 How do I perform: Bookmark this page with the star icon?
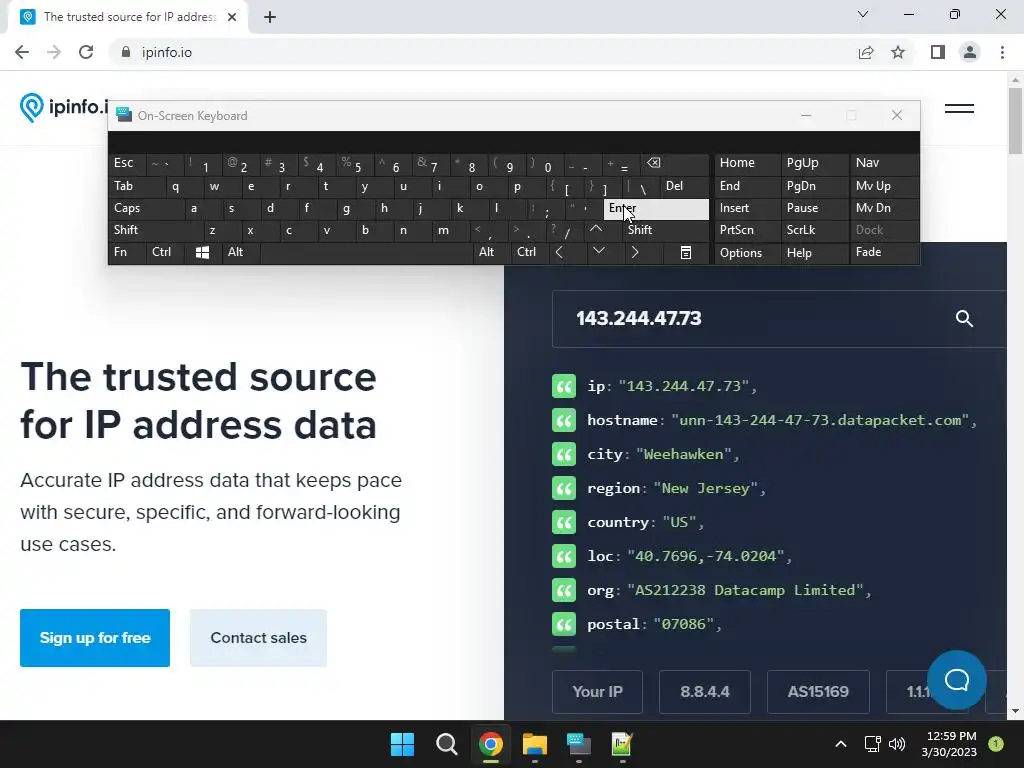pos(898,52)
